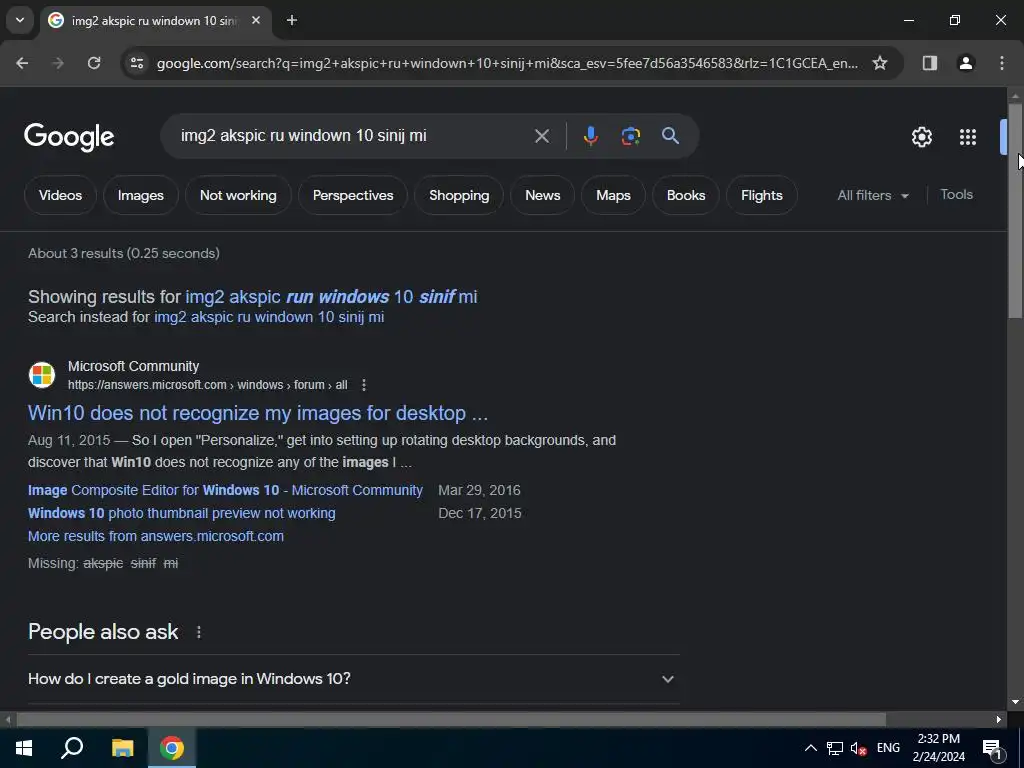Click the Microsoft Community favicon
This screenshot has width=1024, height=768.
pyautogui.click(x=42, y=375)
